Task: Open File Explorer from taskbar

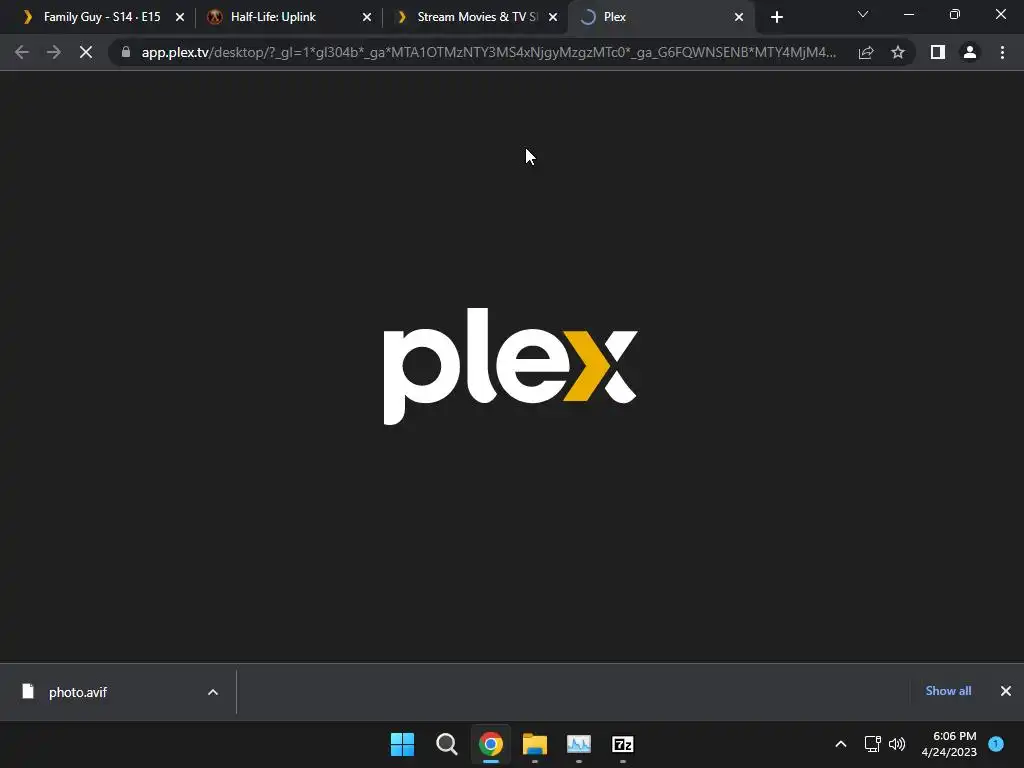Action: [x=535, y=744]
